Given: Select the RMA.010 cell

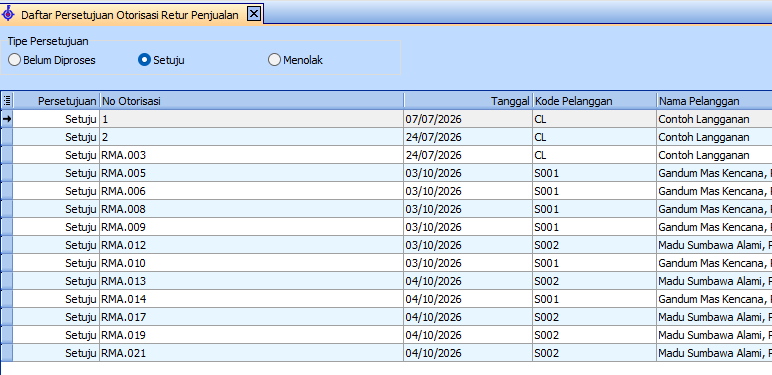Looking at the screenshot, I should tap(252, 263).
